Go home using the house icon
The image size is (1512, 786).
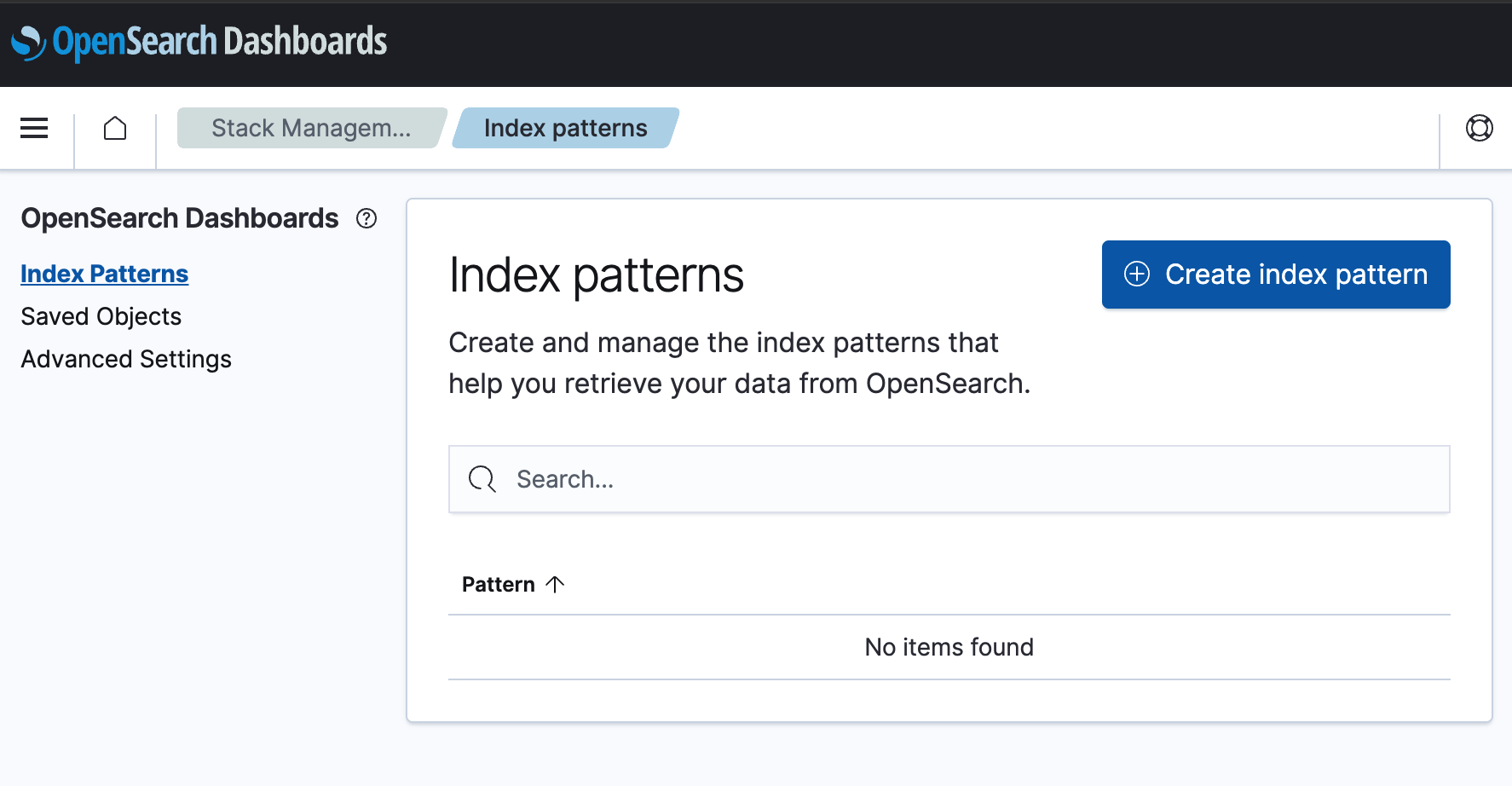pyautogui.click(x=115, y=129)
